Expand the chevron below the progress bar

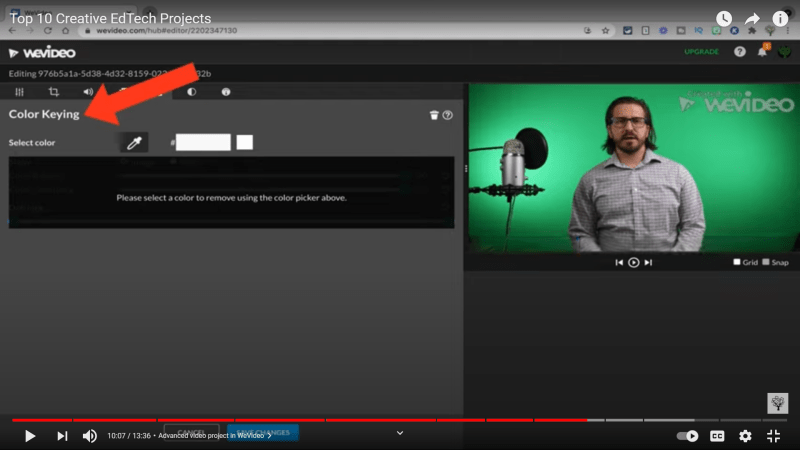coord(400,433)
